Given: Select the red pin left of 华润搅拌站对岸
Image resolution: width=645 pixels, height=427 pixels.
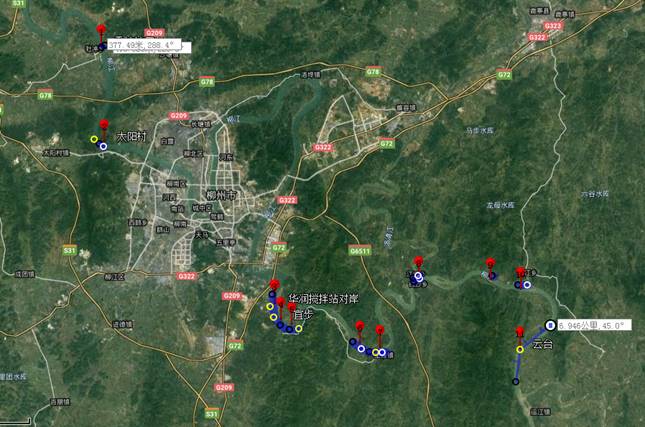Looking at the screenshot, I should click(x=275, y=285).
